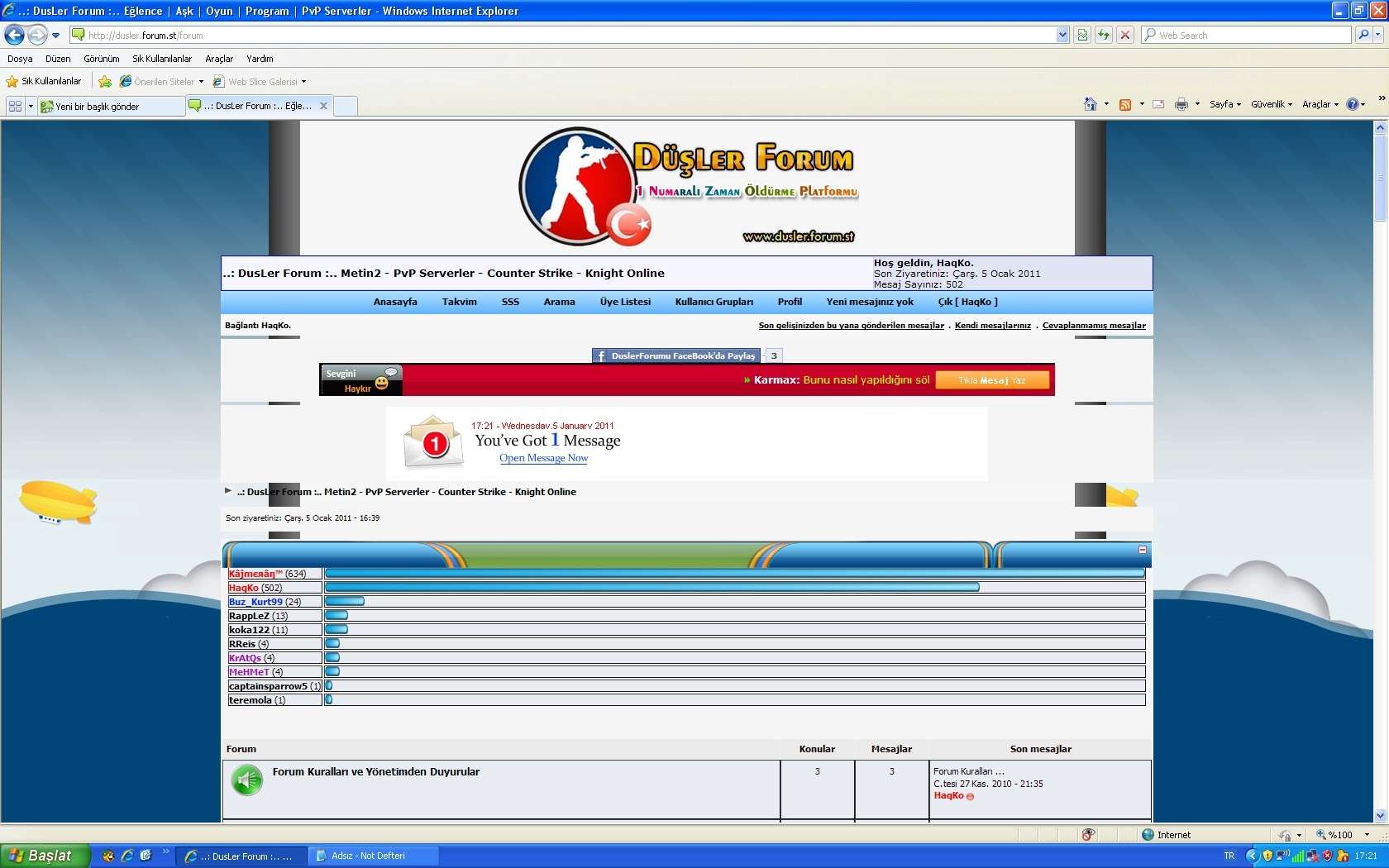Open the Üye Listesi link
Screen dimensions: 1389x868
(625, 302)
